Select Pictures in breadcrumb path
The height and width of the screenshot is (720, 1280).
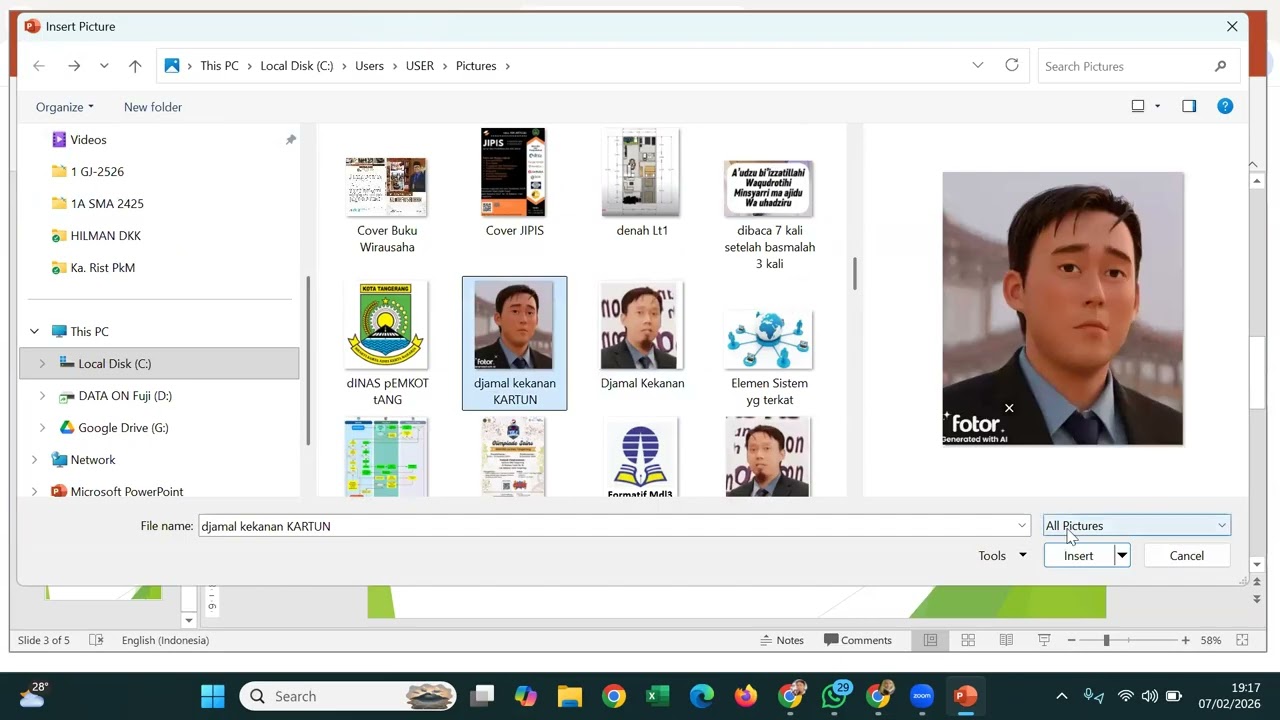(476, 66)
